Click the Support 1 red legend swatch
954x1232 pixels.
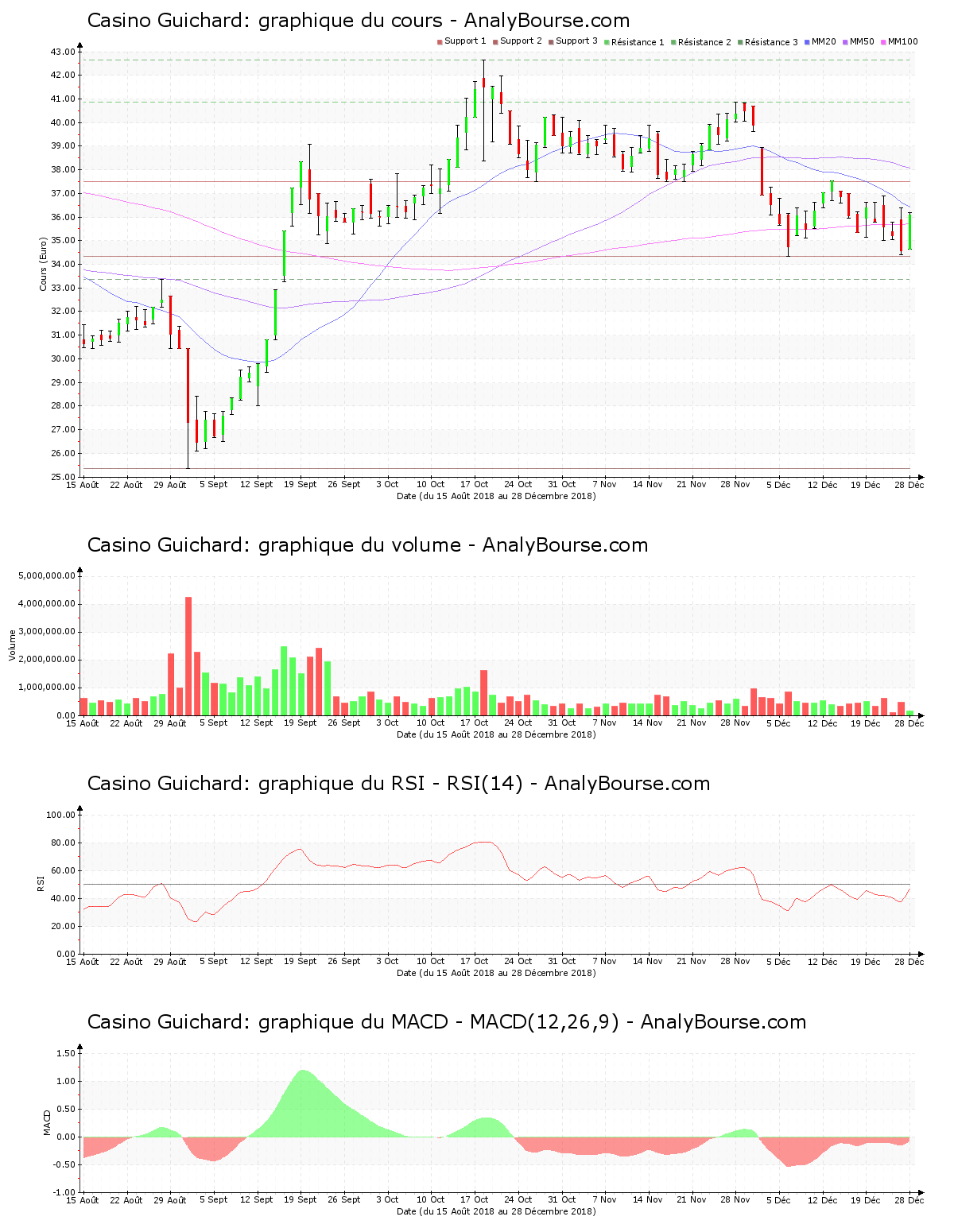440,42
